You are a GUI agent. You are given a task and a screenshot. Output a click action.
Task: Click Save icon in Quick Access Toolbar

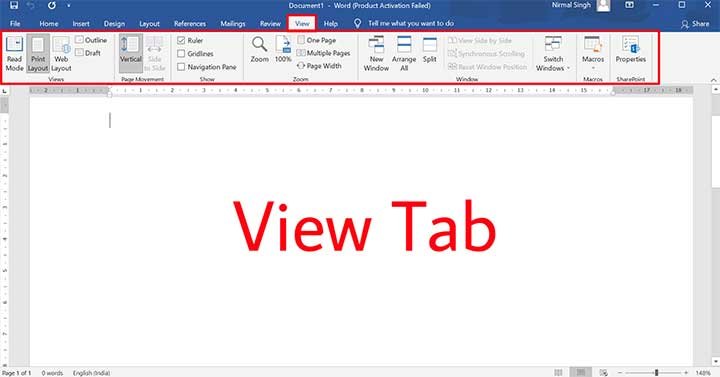click(14, 6)
